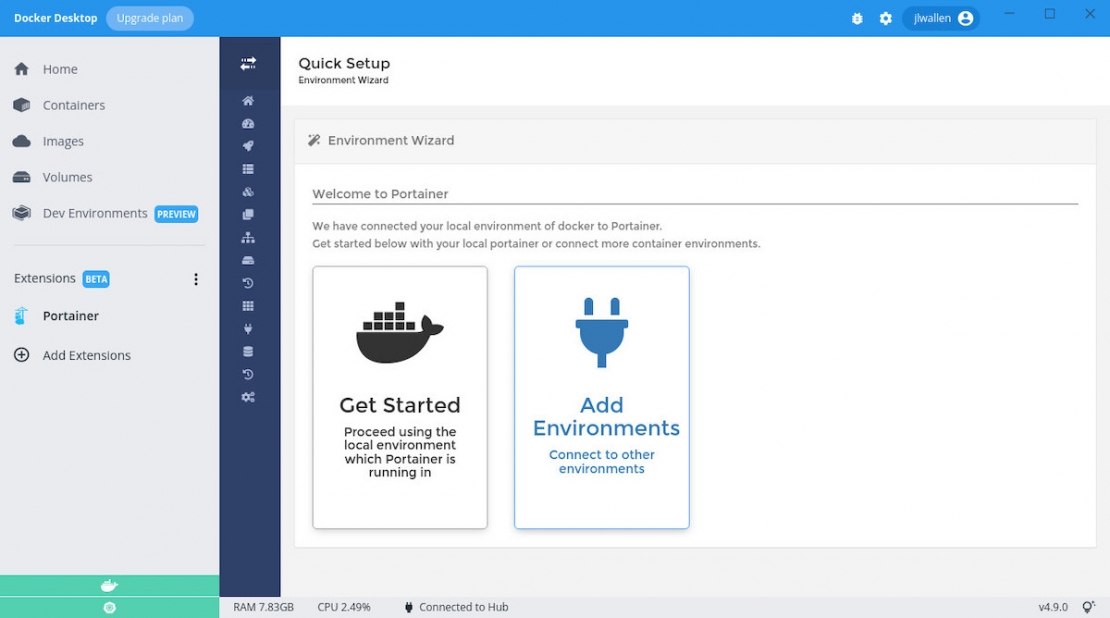This screenshot has height=618, width=1110.
Task: Click the whale icon on Docker Desktop sidebar
Action: [109, 585]
